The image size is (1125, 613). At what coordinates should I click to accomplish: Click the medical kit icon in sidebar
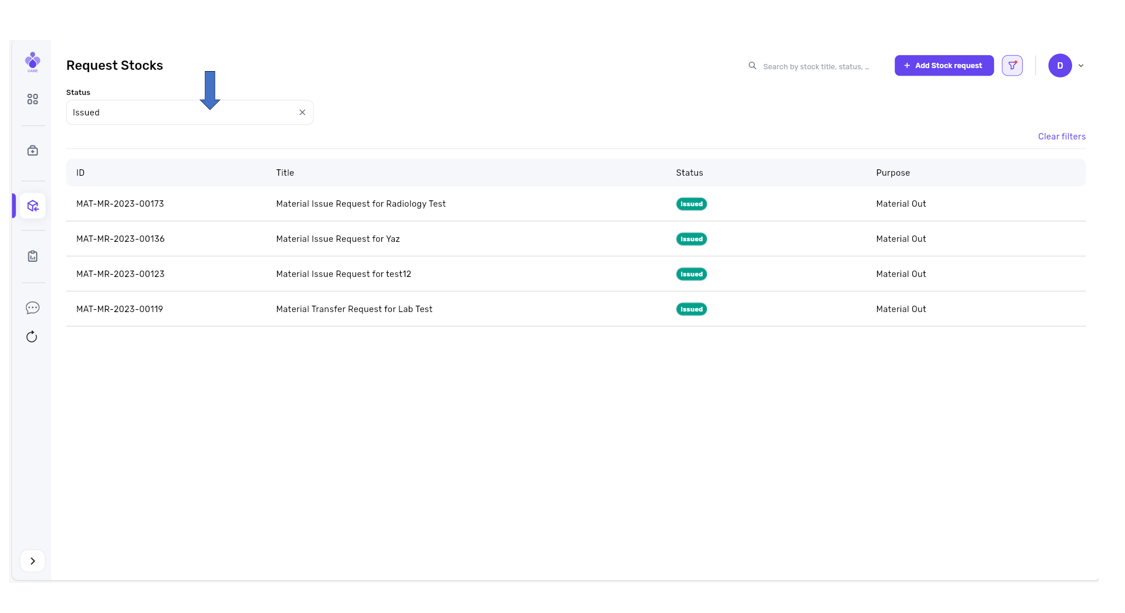pyautogui.click(x=32, y=151)
